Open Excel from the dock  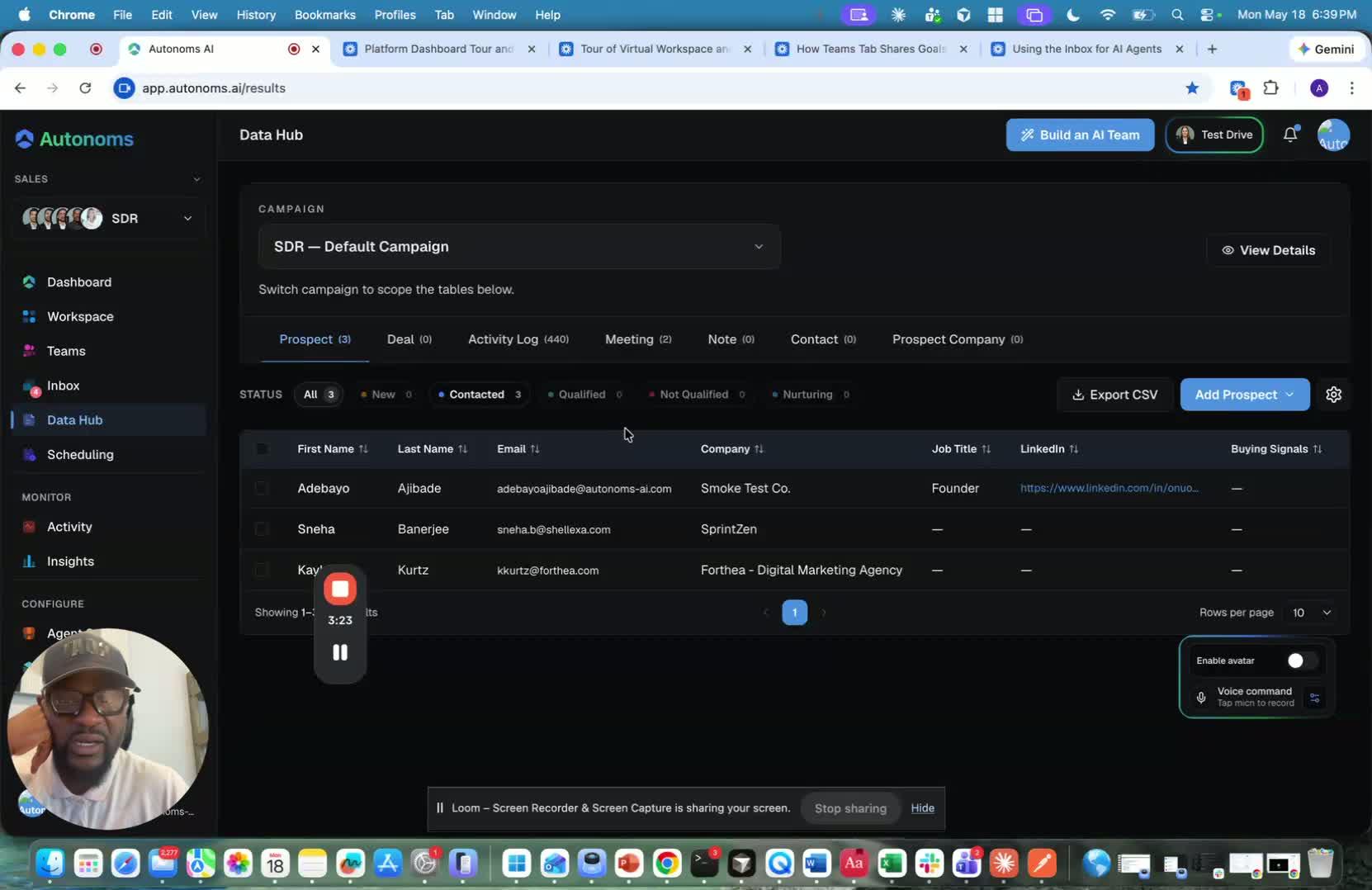coord(892,864)
